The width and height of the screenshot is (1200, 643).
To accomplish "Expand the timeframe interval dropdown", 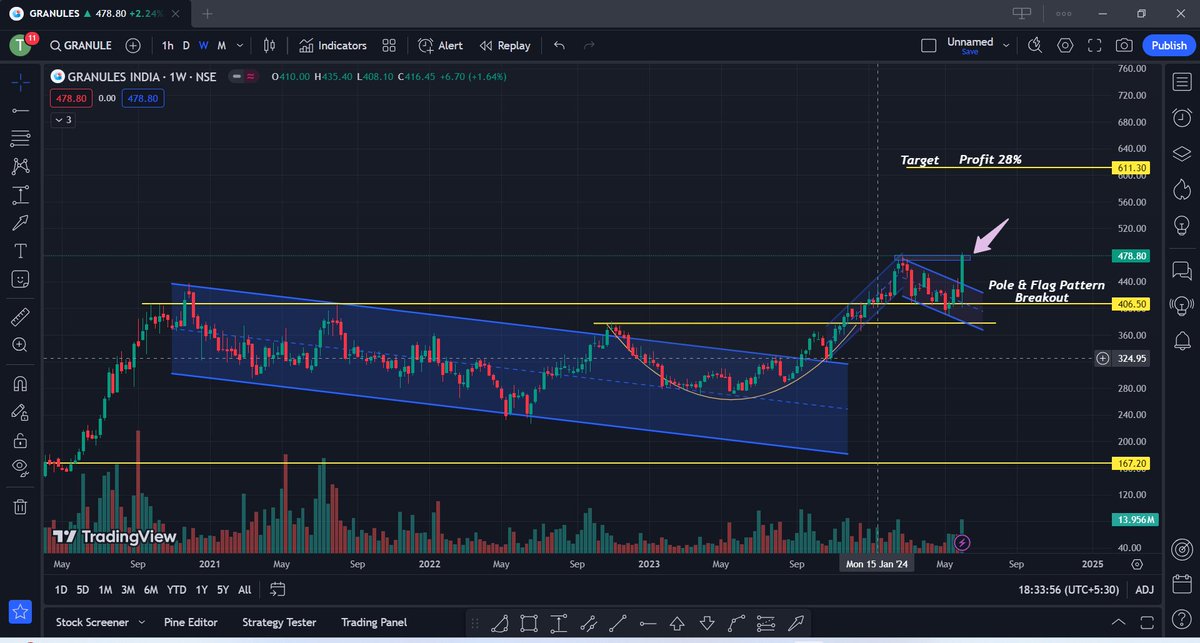I will point(240,46).
